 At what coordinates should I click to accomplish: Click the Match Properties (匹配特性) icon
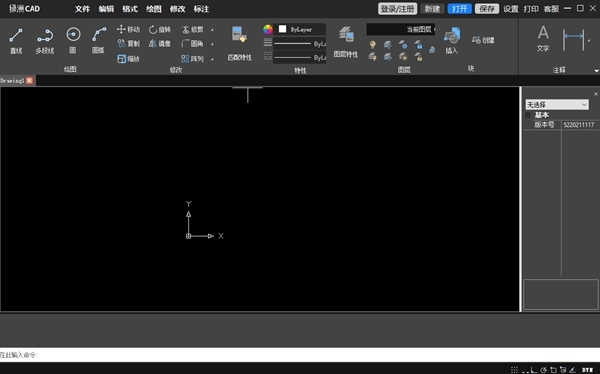[240, 34]
